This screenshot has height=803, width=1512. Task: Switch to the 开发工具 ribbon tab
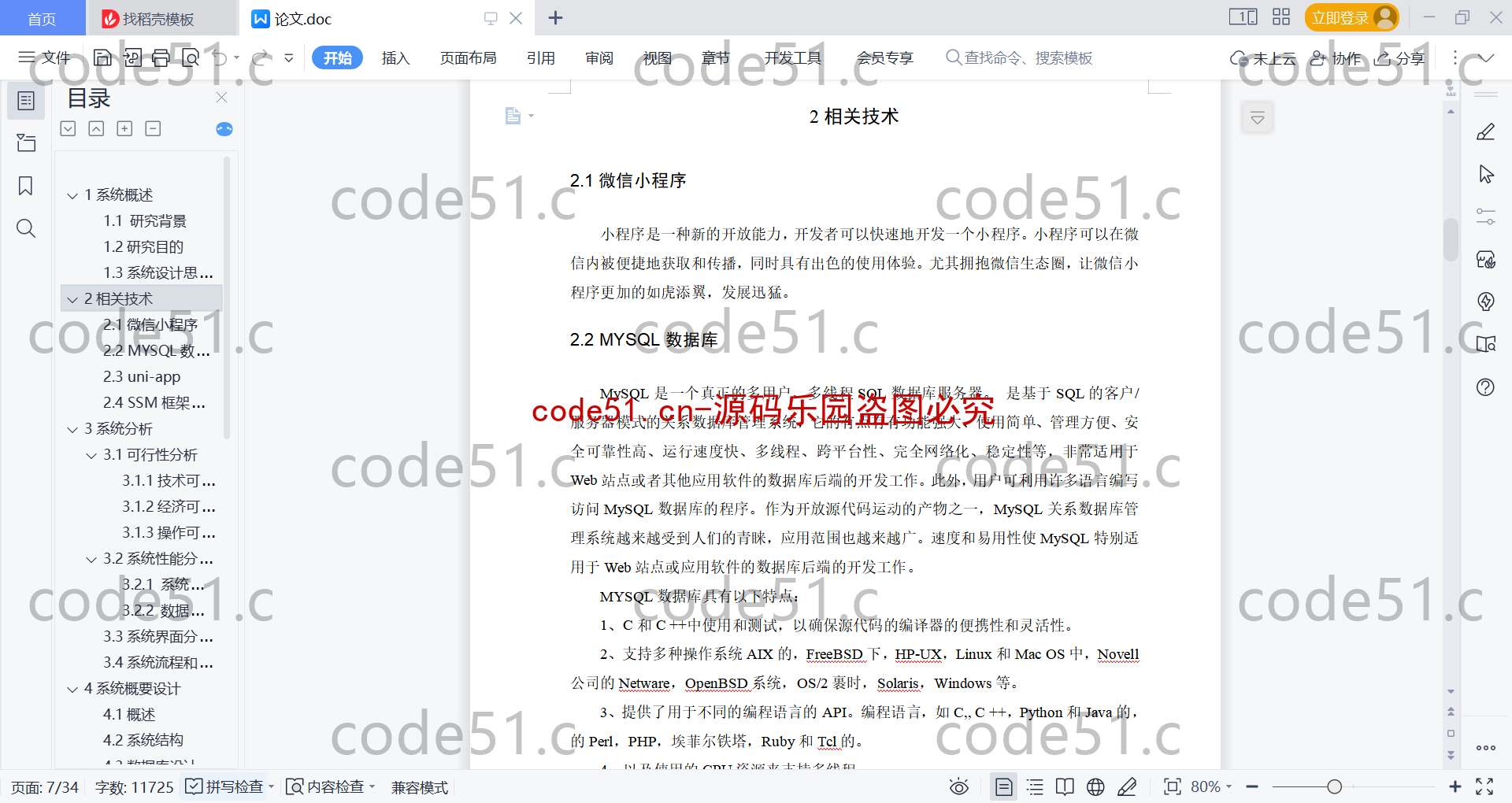pyautogui.click(x=793, y=57)
